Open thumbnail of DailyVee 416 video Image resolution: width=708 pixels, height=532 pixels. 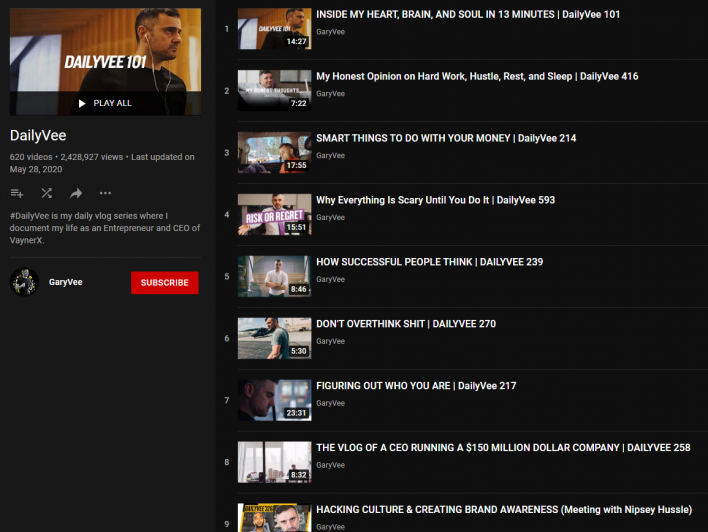pos(275,91)
